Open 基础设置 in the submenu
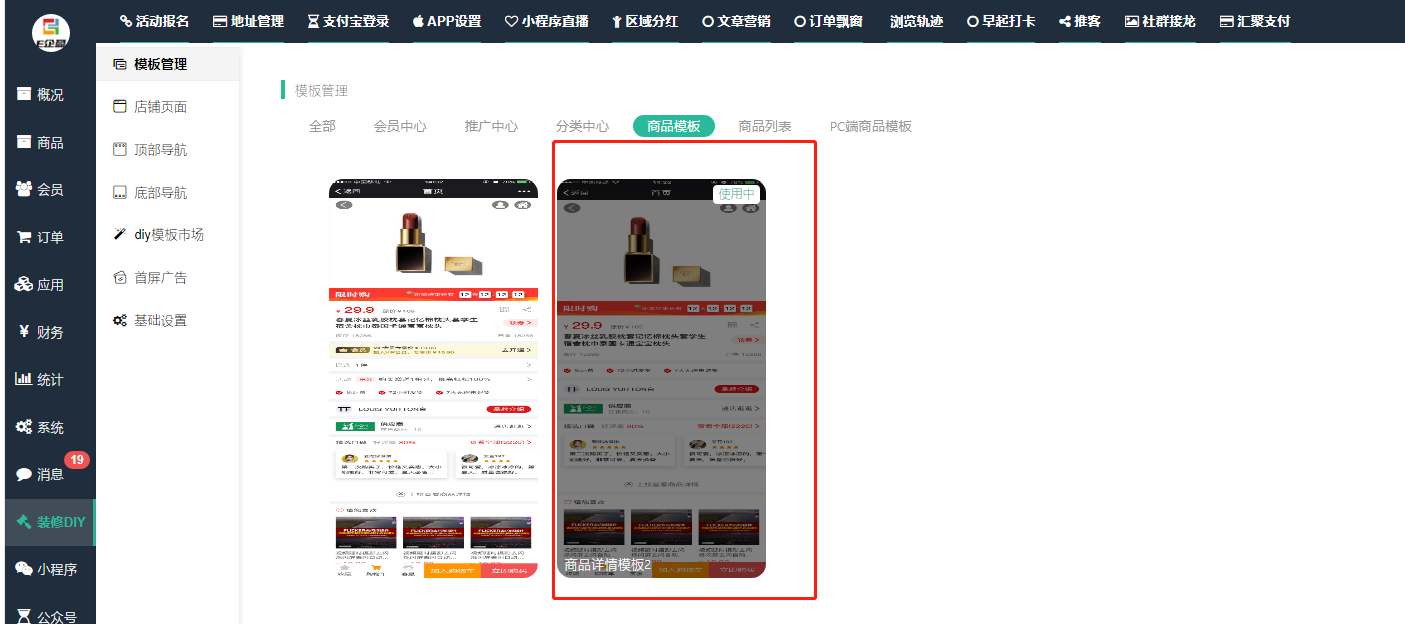 pyautogui.click(x=160, y=320)
